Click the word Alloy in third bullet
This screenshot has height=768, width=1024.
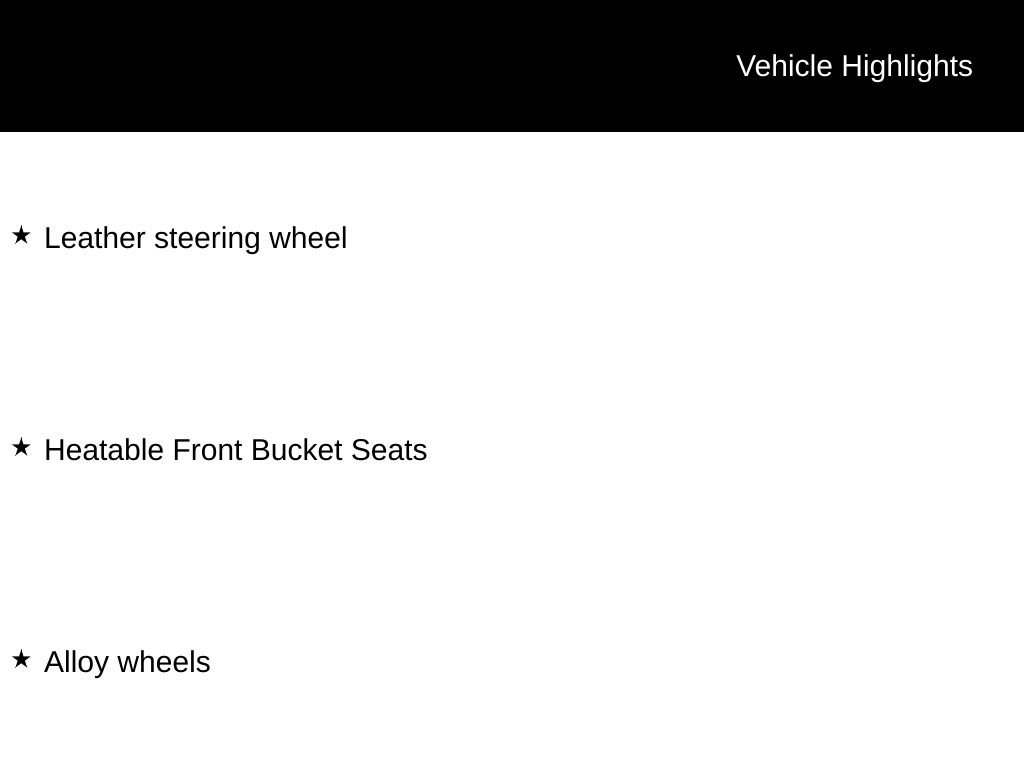(x=77, y=663)
